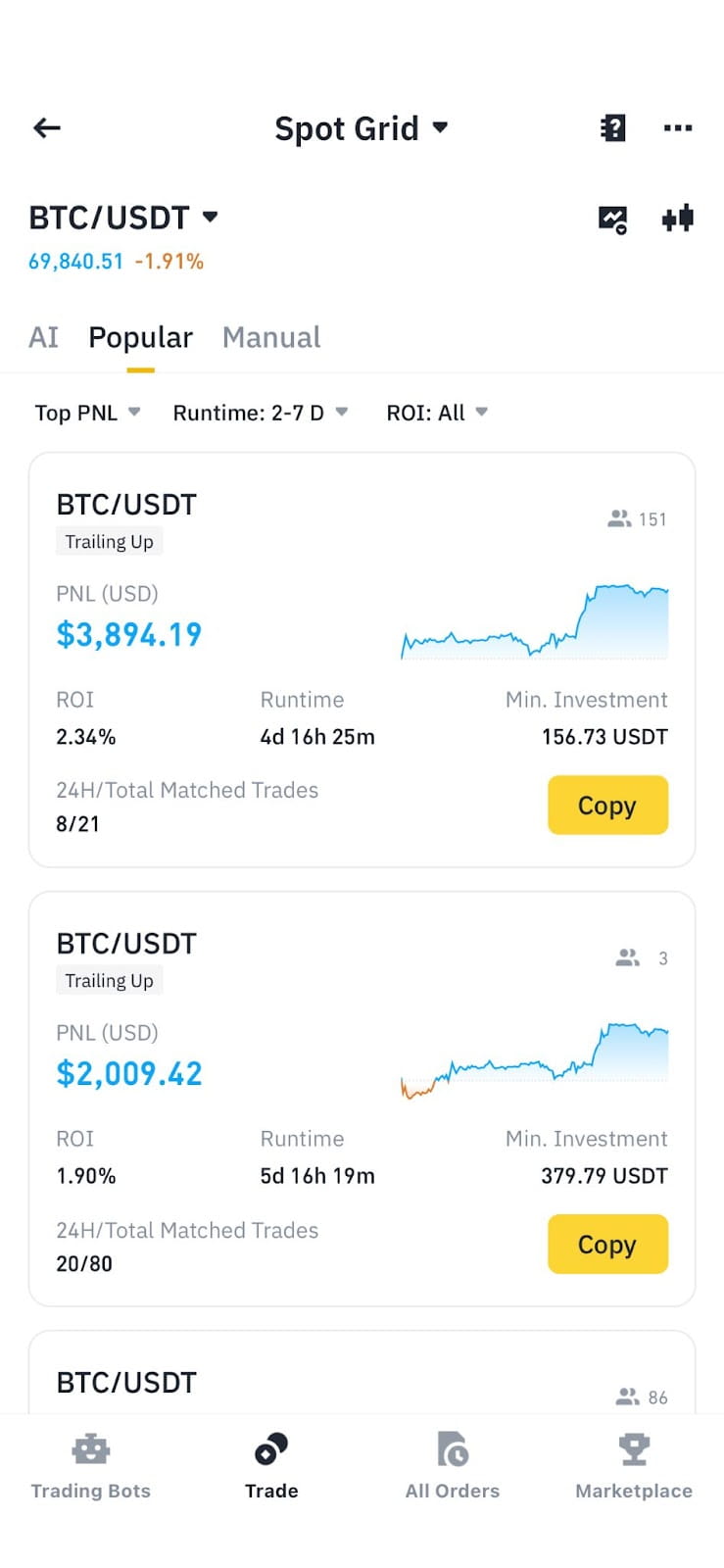Go back using the left arrow
724x1568 pixels.
(x=47, y=127)
